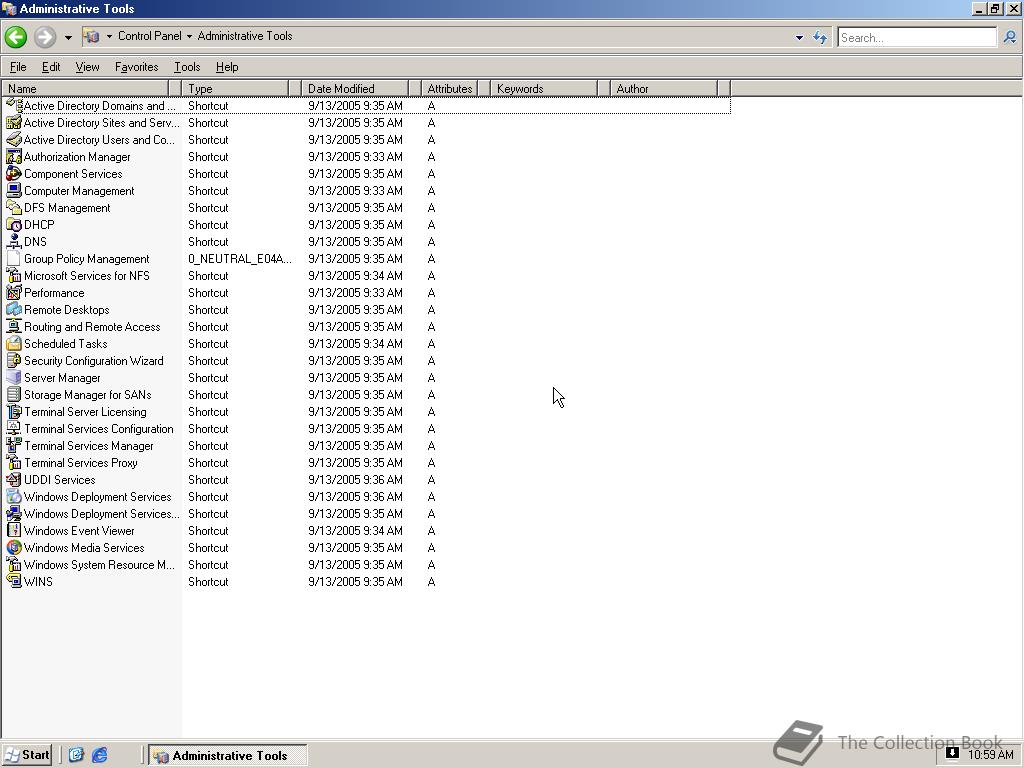Click the Active Directory Sites and Services icon
This screenshot has height=768, width=1024.
(x=14, y=122)
